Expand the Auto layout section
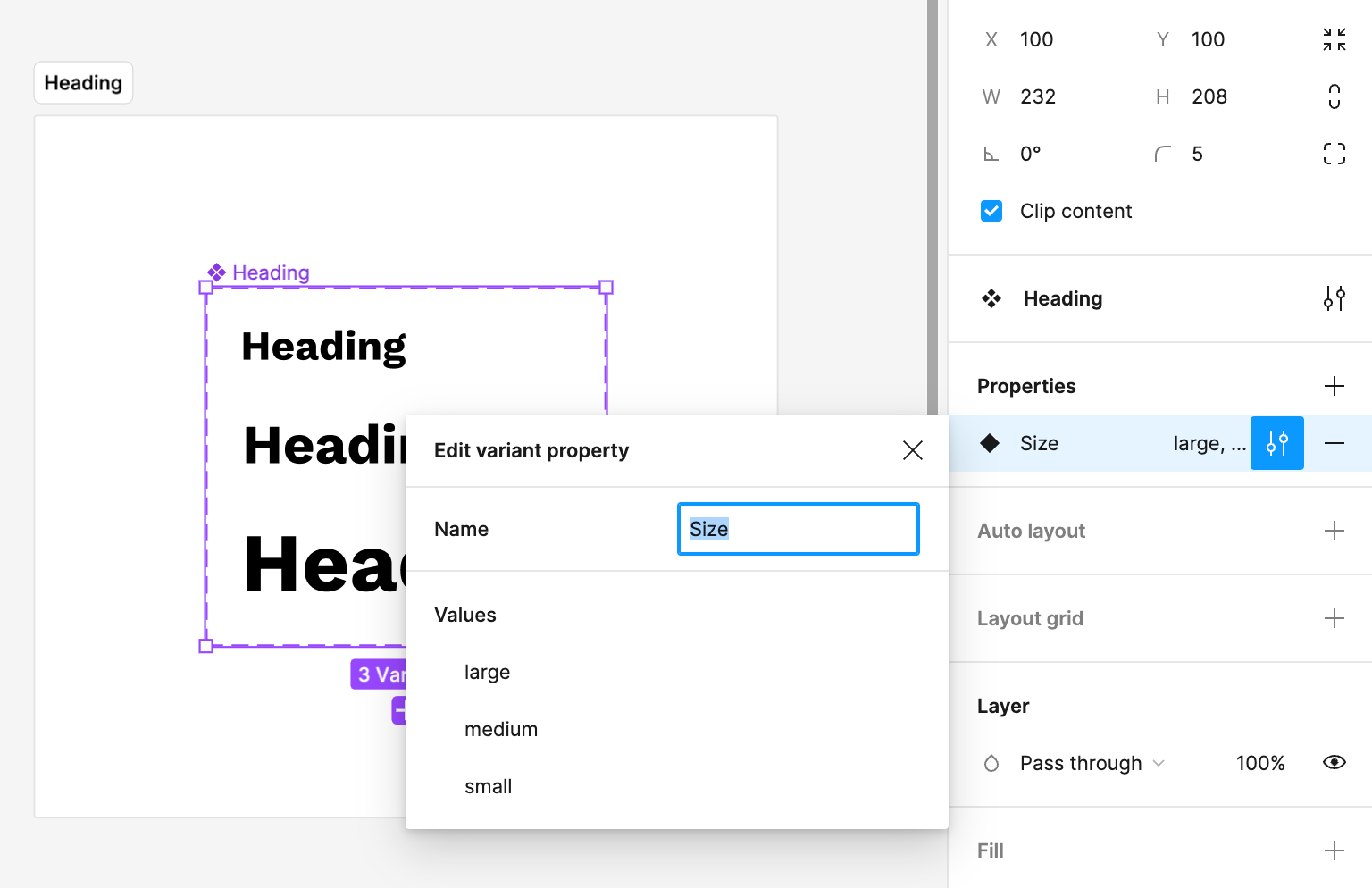The width and height of the screenshot is (1372, 888). (x=1031, y=530)
